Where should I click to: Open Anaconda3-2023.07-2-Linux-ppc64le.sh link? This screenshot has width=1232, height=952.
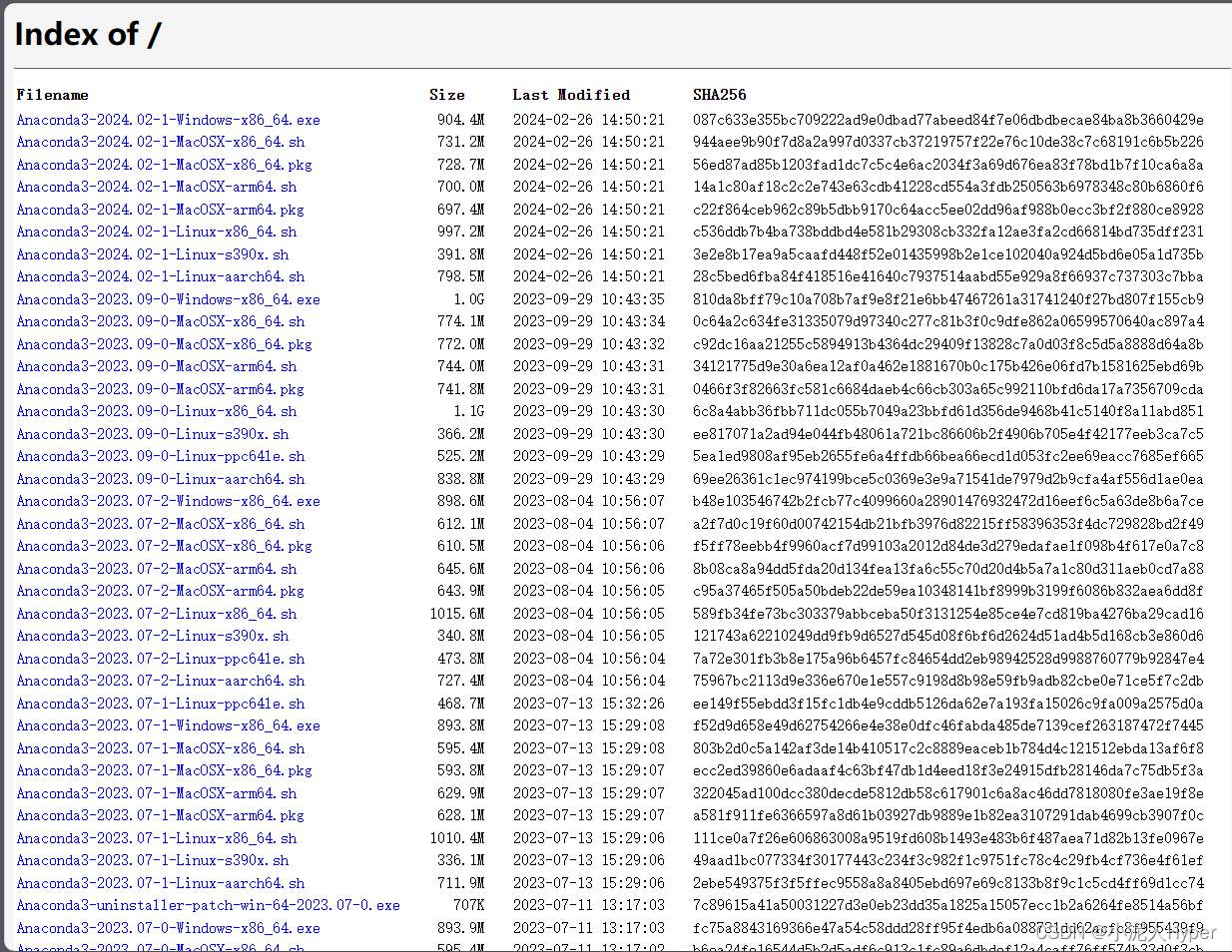click(x=160, y=659)
